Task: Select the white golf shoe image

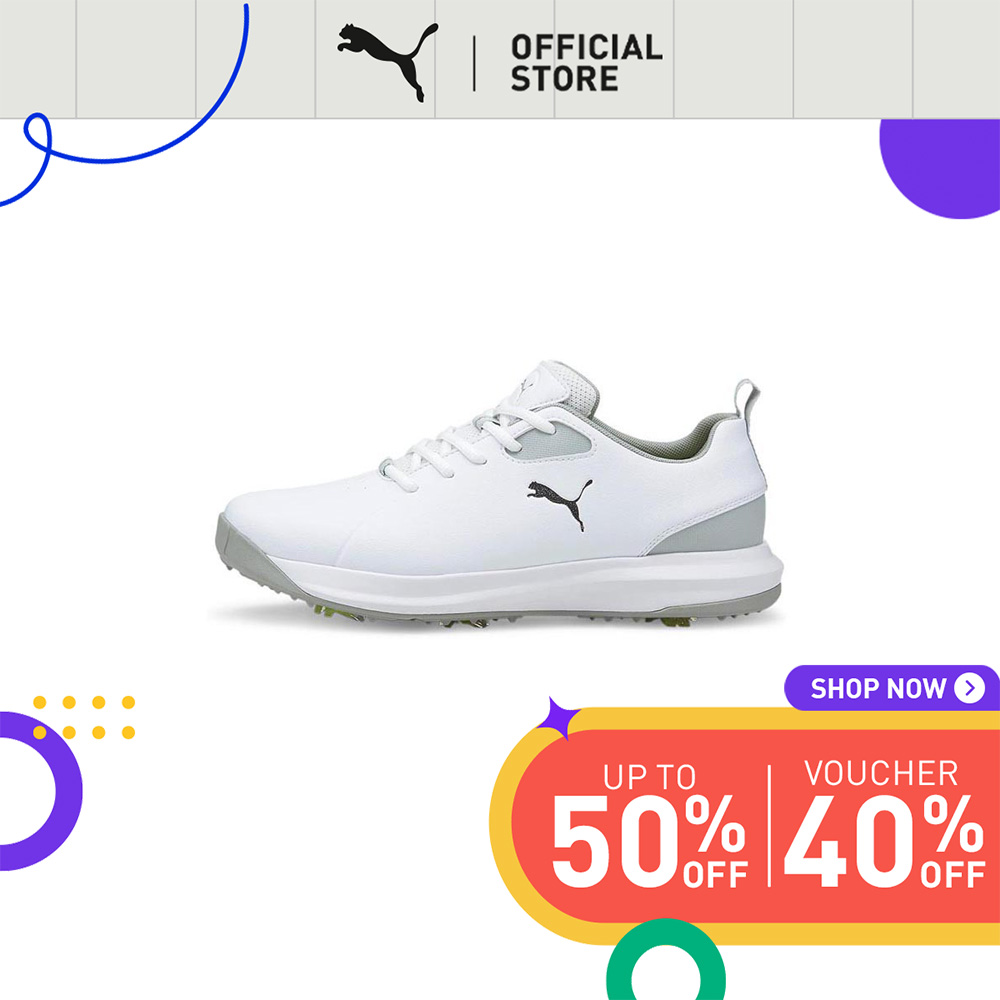Action: tap(497, 494)
